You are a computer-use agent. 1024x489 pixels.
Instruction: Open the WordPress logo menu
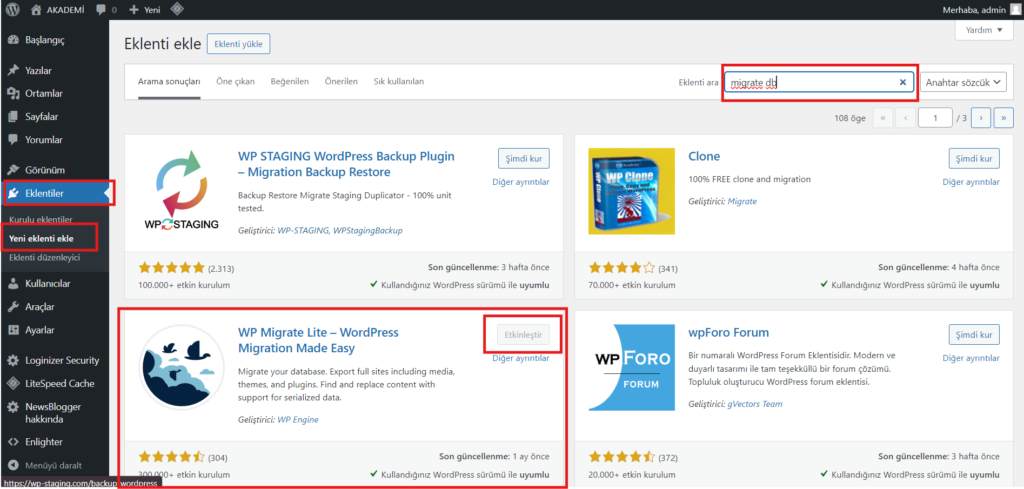point(12,10)
